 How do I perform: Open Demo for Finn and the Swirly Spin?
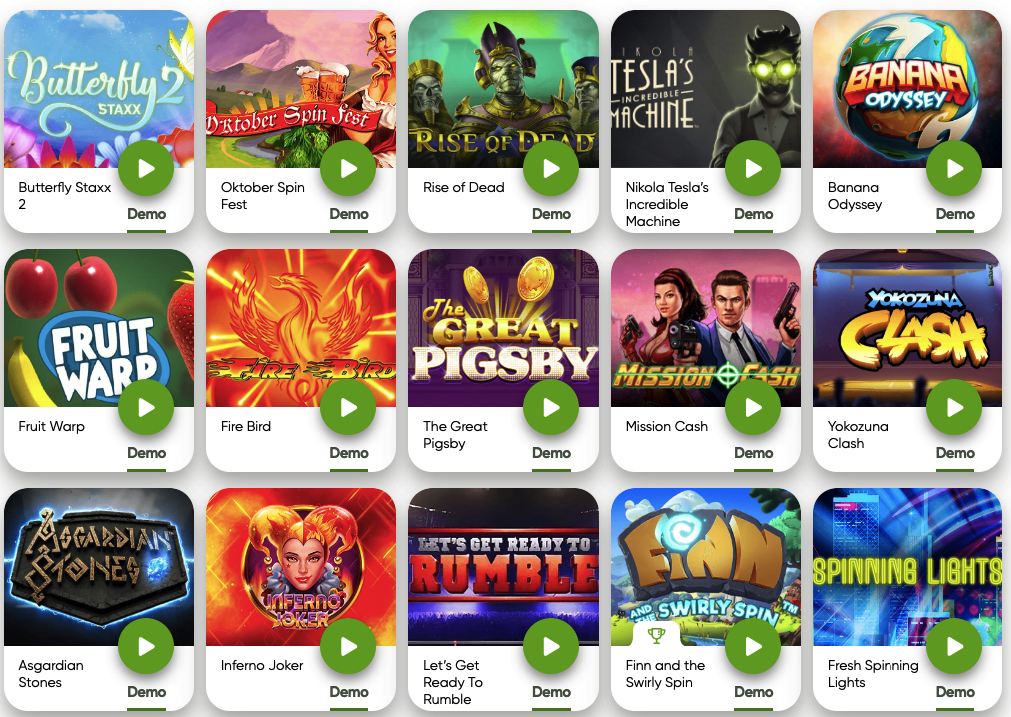tap(753, 692)
